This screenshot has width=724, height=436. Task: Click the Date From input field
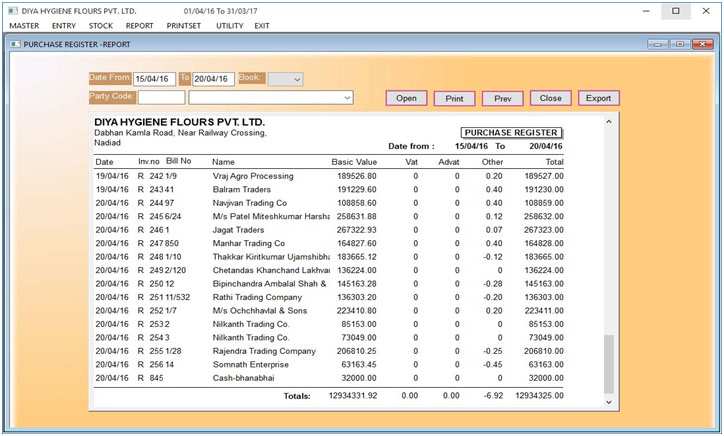[154, 79]
